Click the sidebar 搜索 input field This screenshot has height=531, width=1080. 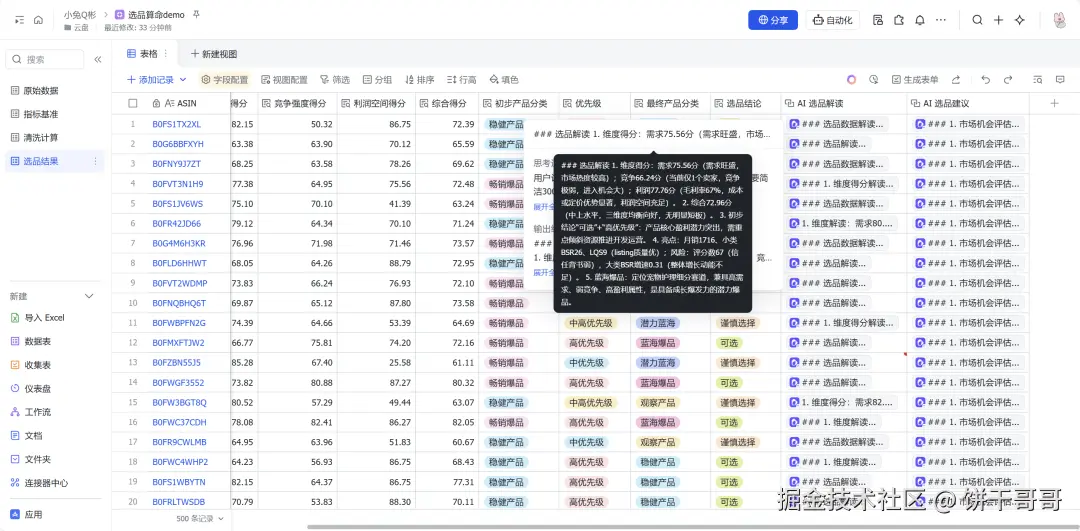50,60
